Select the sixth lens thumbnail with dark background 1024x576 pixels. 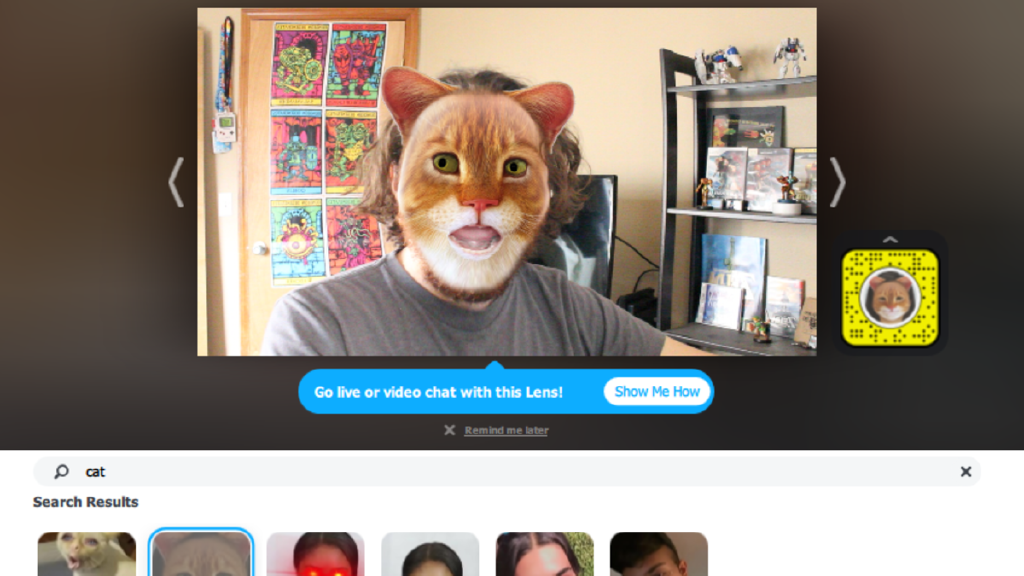tap(659, 554)
